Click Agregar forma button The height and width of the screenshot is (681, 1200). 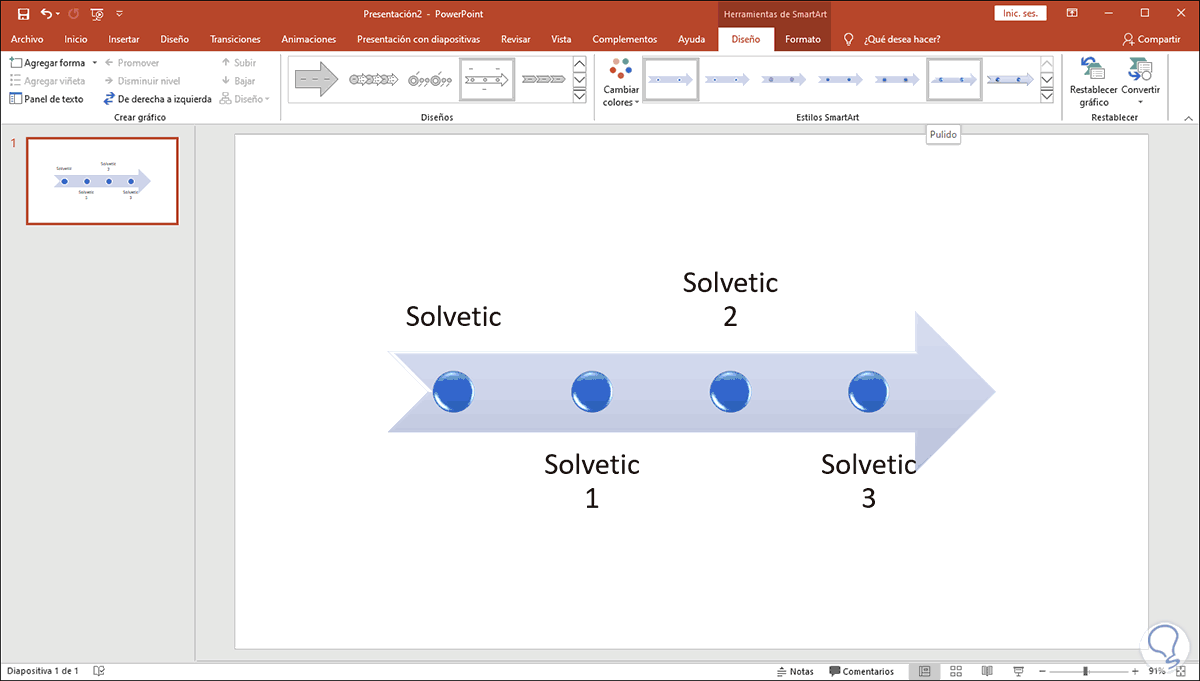(47, 62)
